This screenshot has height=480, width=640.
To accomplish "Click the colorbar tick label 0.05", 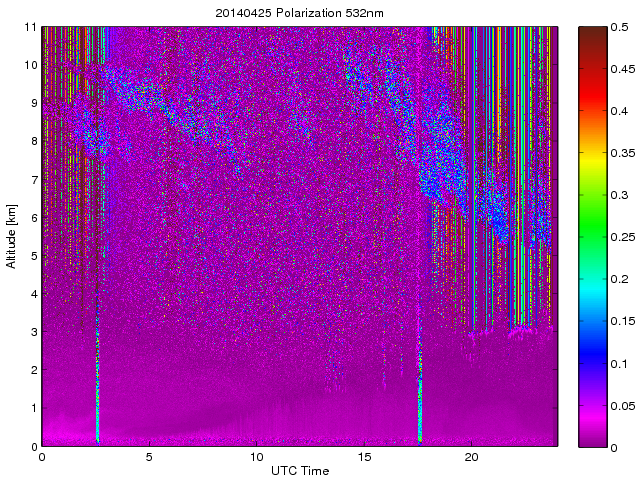I will [x=620, y=405].
